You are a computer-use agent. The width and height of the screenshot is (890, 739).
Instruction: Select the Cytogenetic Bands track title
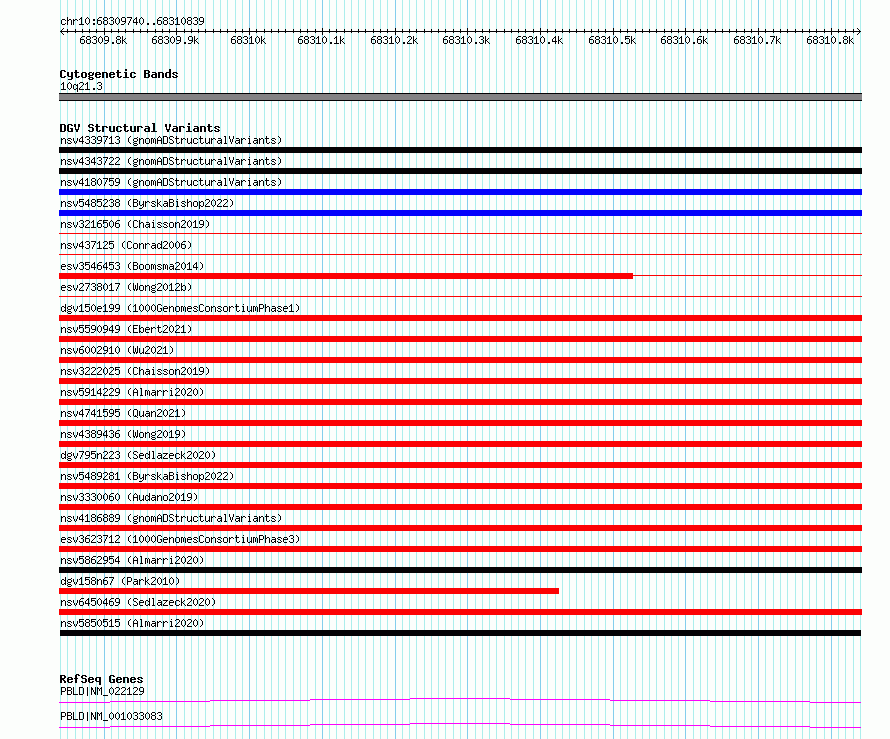click(x=119, y=74)
